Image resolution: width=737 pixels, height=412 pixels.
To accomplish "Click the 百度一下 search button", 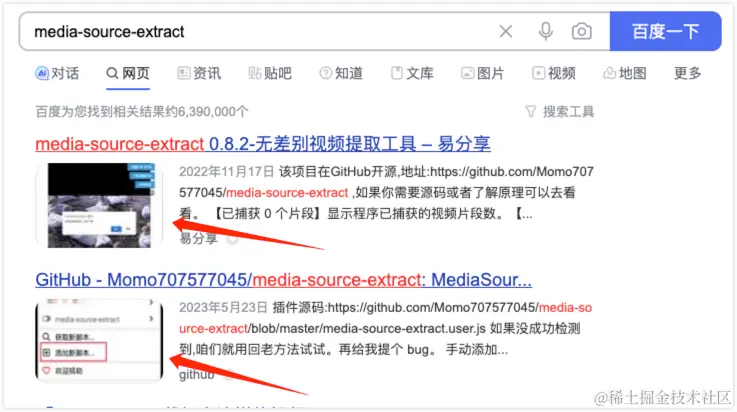I will 665,31.
